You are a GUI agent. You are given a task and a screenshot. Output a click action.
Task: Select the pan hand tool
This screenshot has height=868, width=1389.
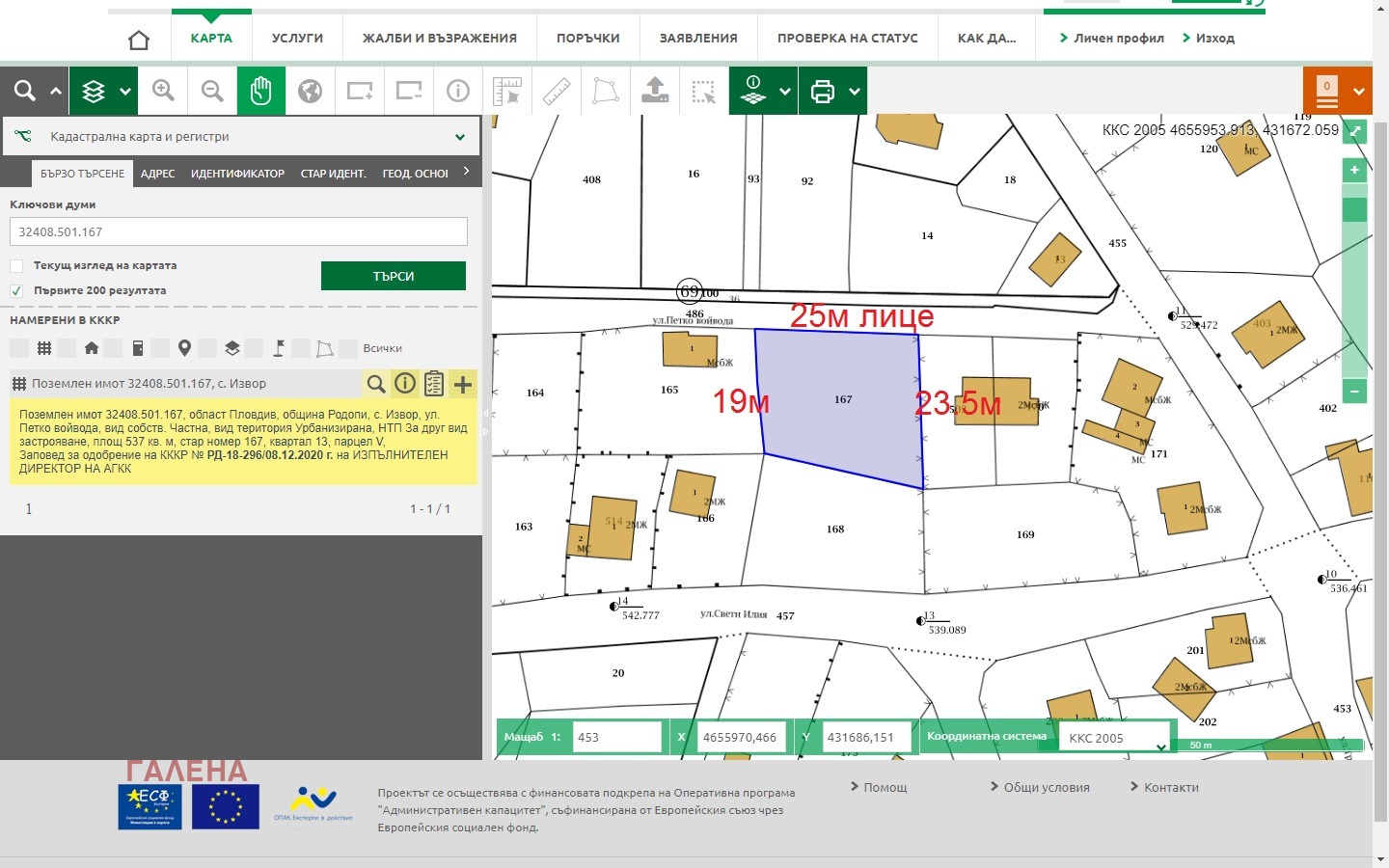tap(261, 92)
